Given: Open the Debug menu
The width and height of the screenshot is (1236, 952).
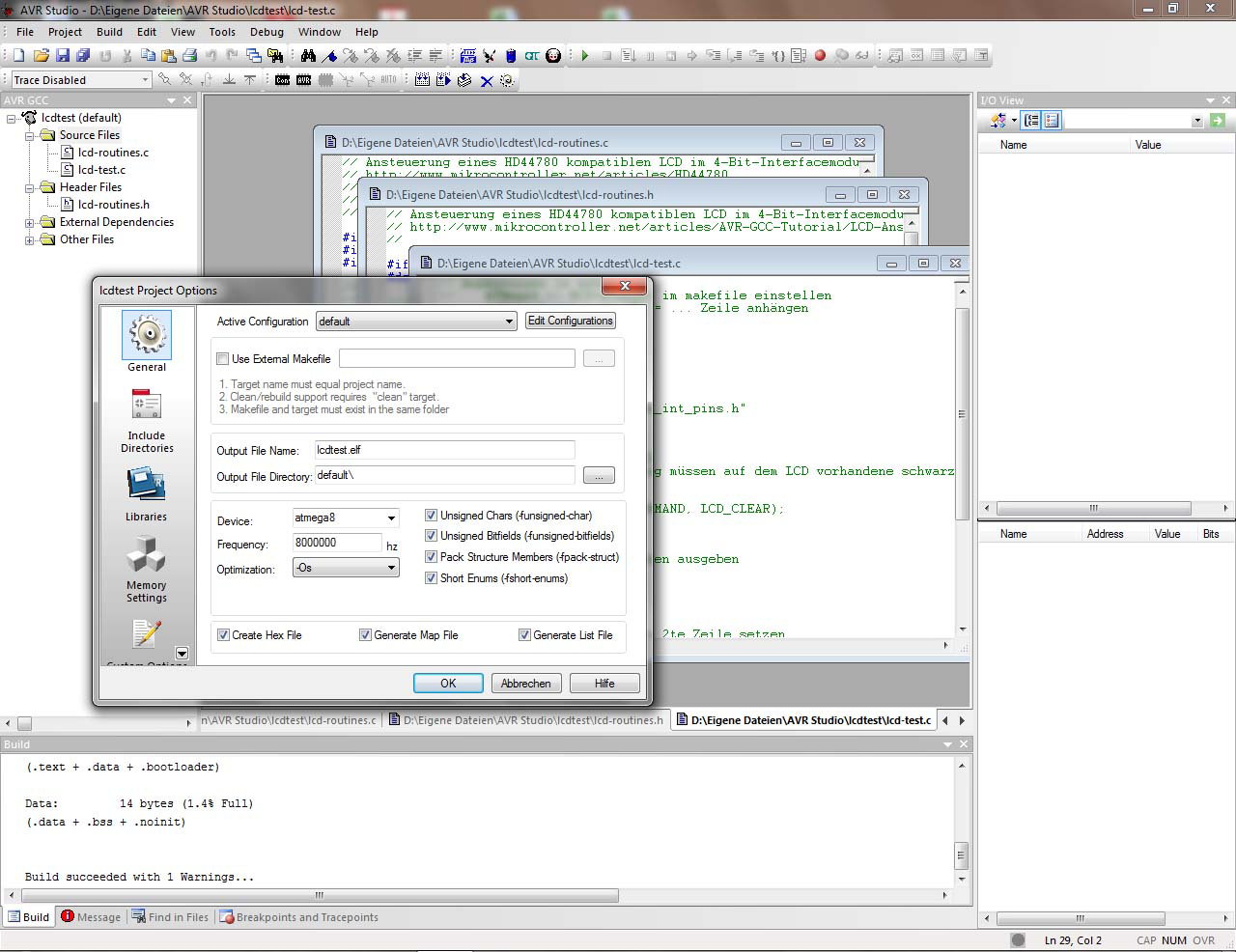Looking at the screenshot, I should click(267, 32).
